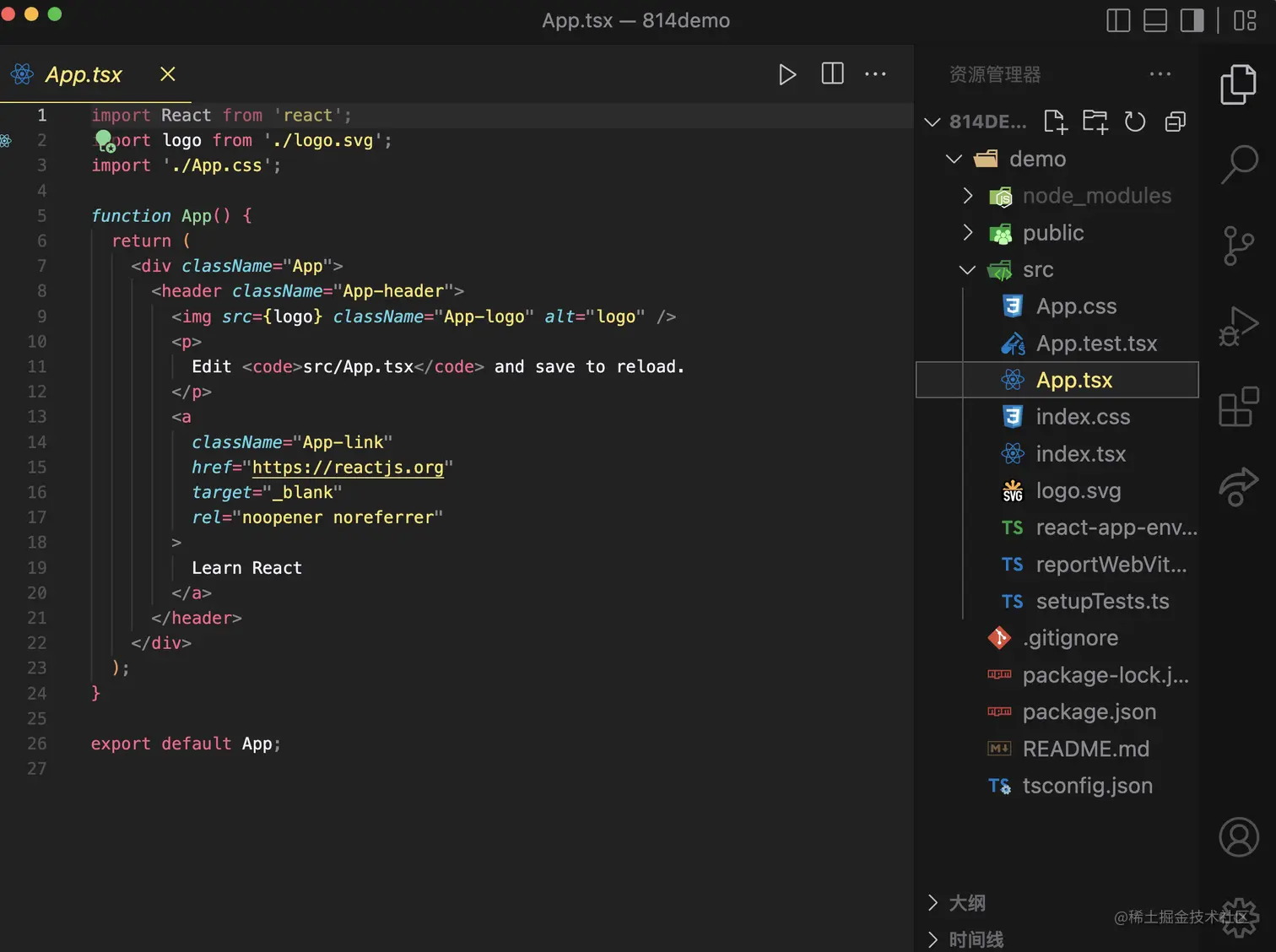Expand the node_modules folder
This screenshot has width=1276, height=952.
click(967, 196)
